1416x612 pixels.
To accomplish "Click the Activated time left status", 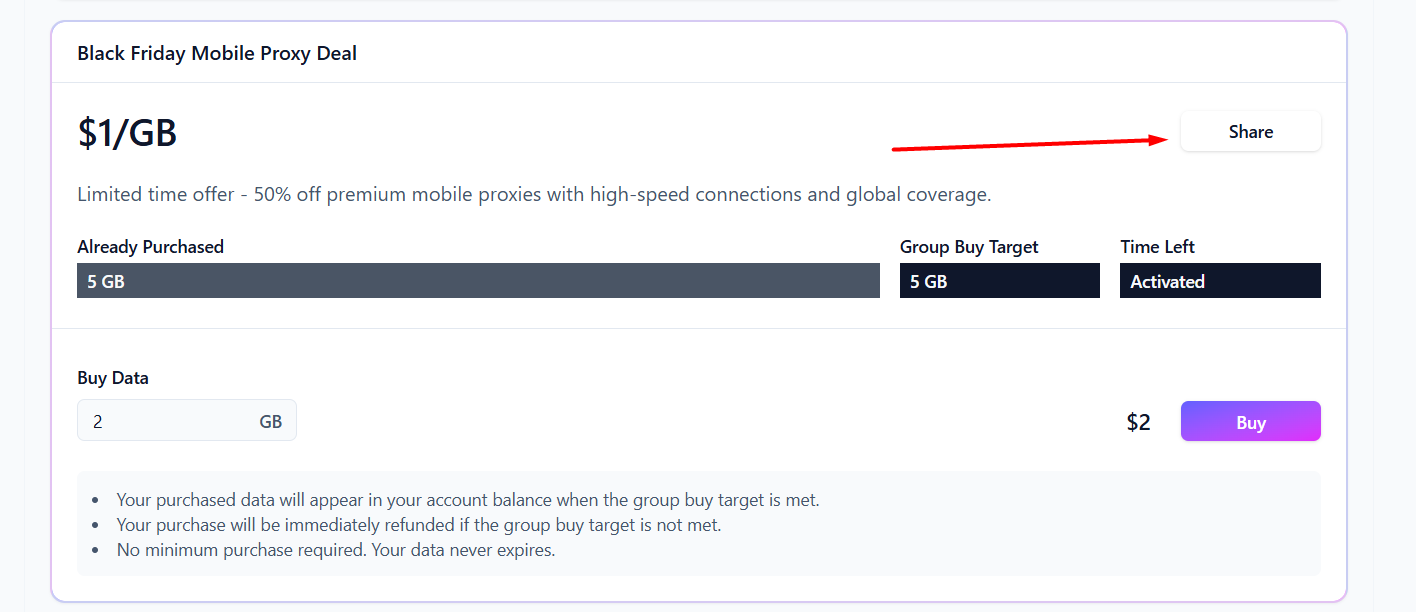I will (x=1219, y=281).
